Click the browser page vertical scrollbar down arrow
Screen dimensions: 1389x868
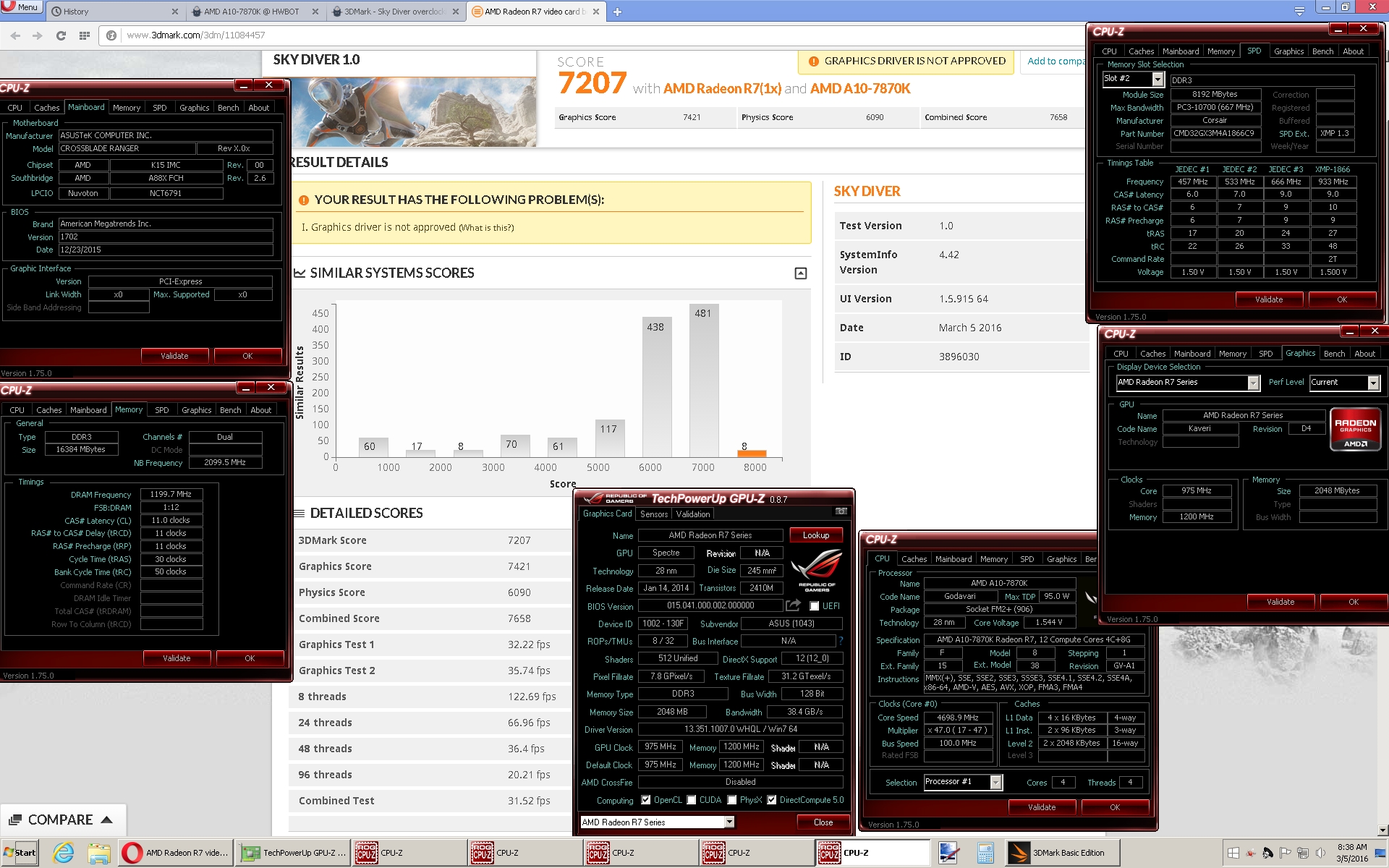[x=1382, y=830]
